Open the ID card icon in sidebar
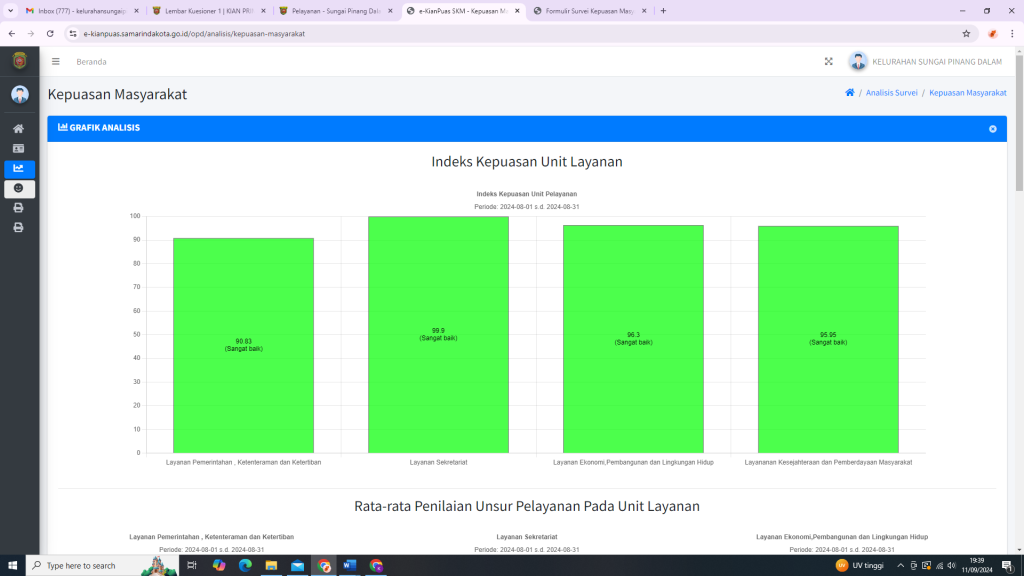The height and width of the screenshot is (576, 1024). tap(18, 149)
